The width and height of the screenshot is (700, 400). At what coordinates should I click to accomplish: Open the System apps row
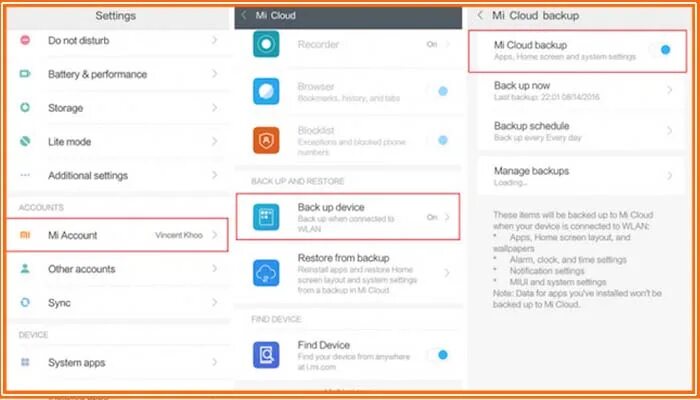click(118, 362)
